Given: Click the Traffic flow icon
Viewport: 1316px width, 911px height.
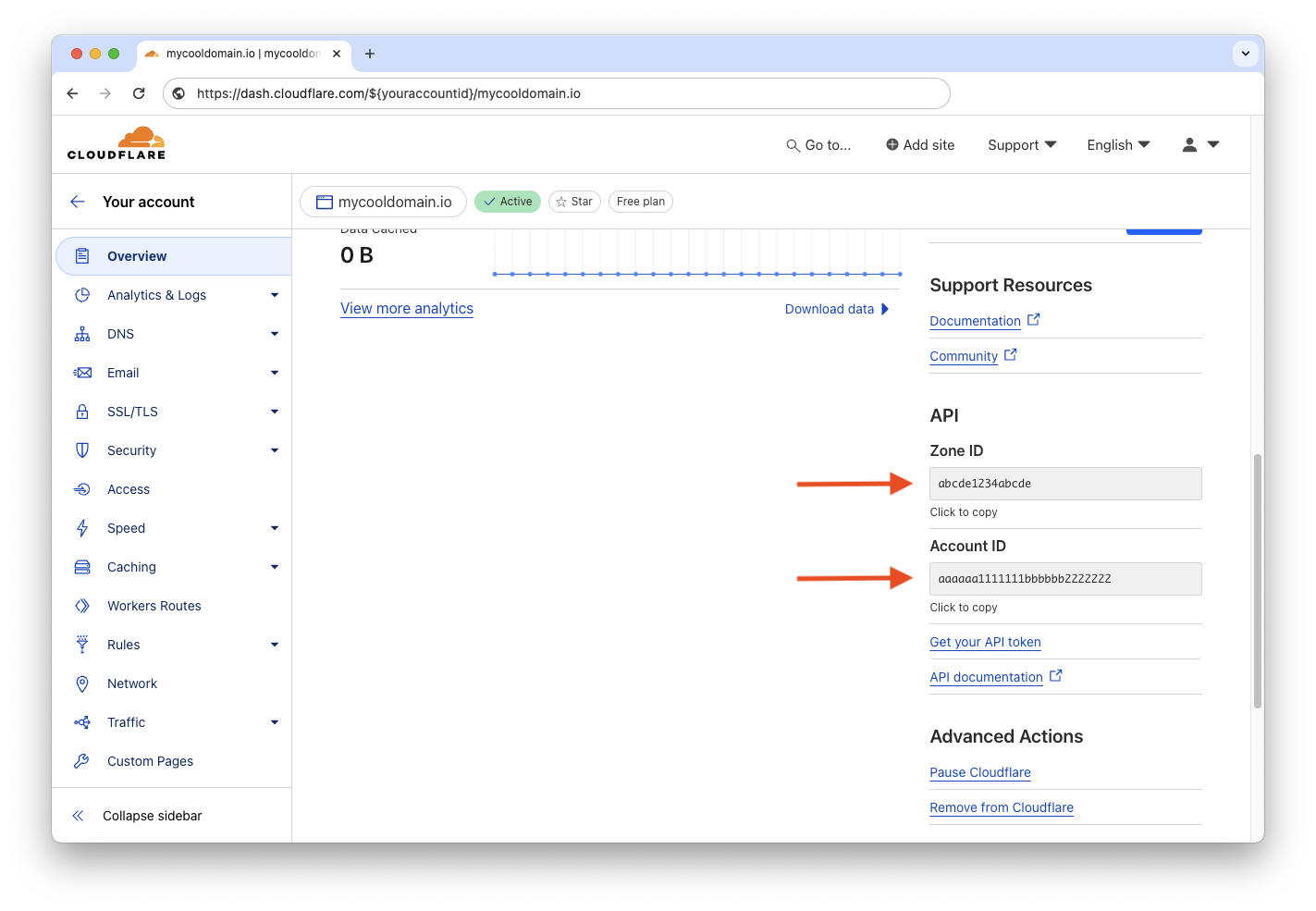Looking at the screenshot, I should pyautogui.click(x=82, y=722).
